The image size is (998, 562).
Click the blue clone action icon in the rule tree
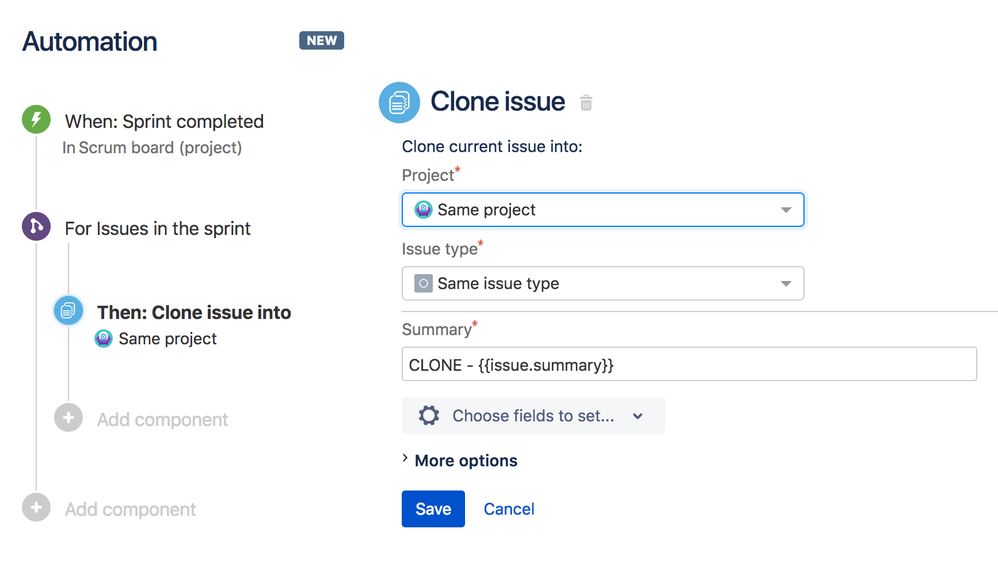point(68,311)
